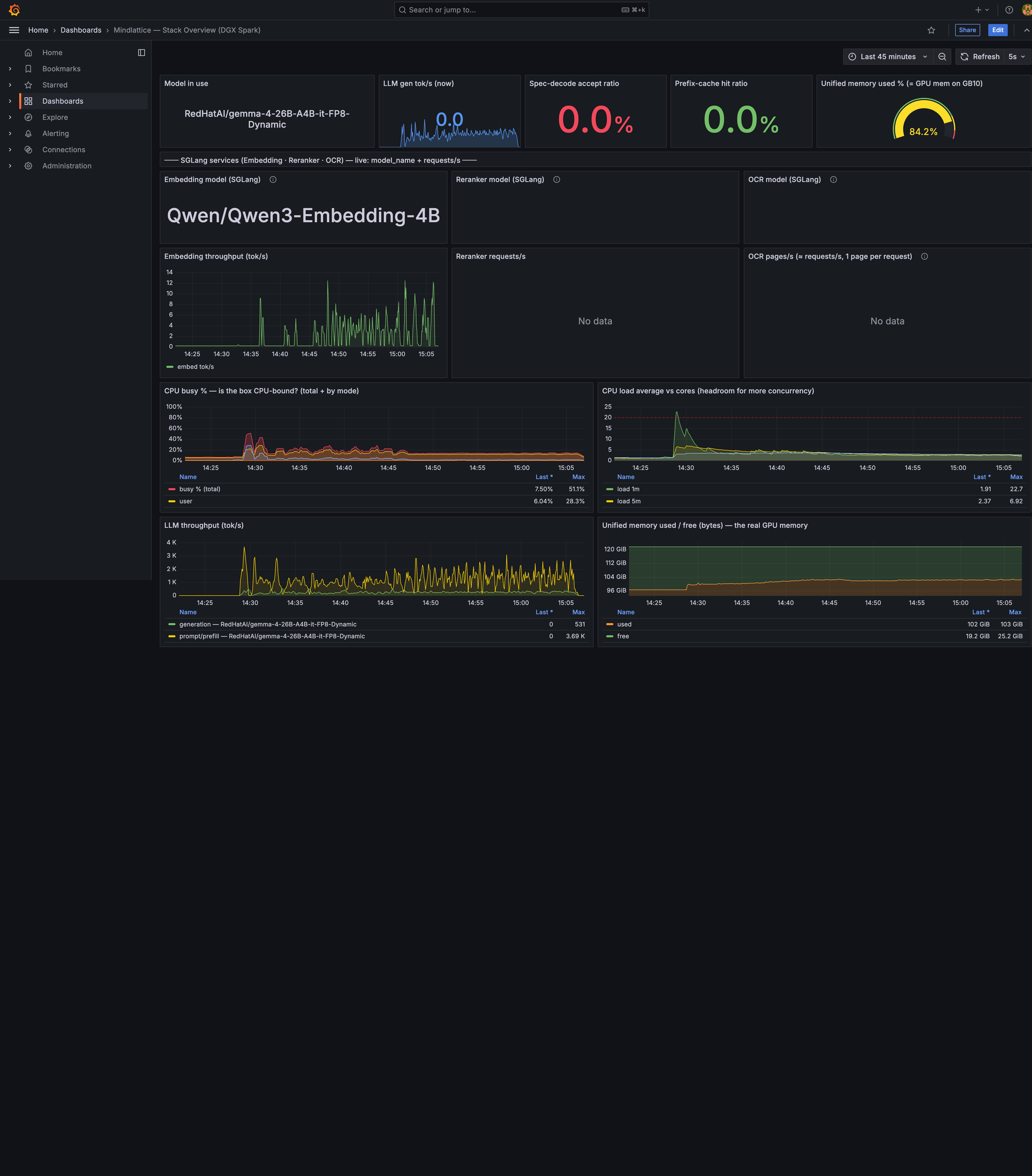Sort CPU load legend by Name column

(626, 477)
